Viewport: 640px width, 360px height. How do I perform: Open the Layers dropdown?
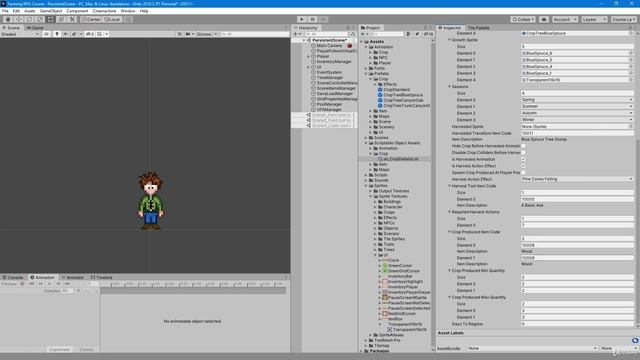594,19
